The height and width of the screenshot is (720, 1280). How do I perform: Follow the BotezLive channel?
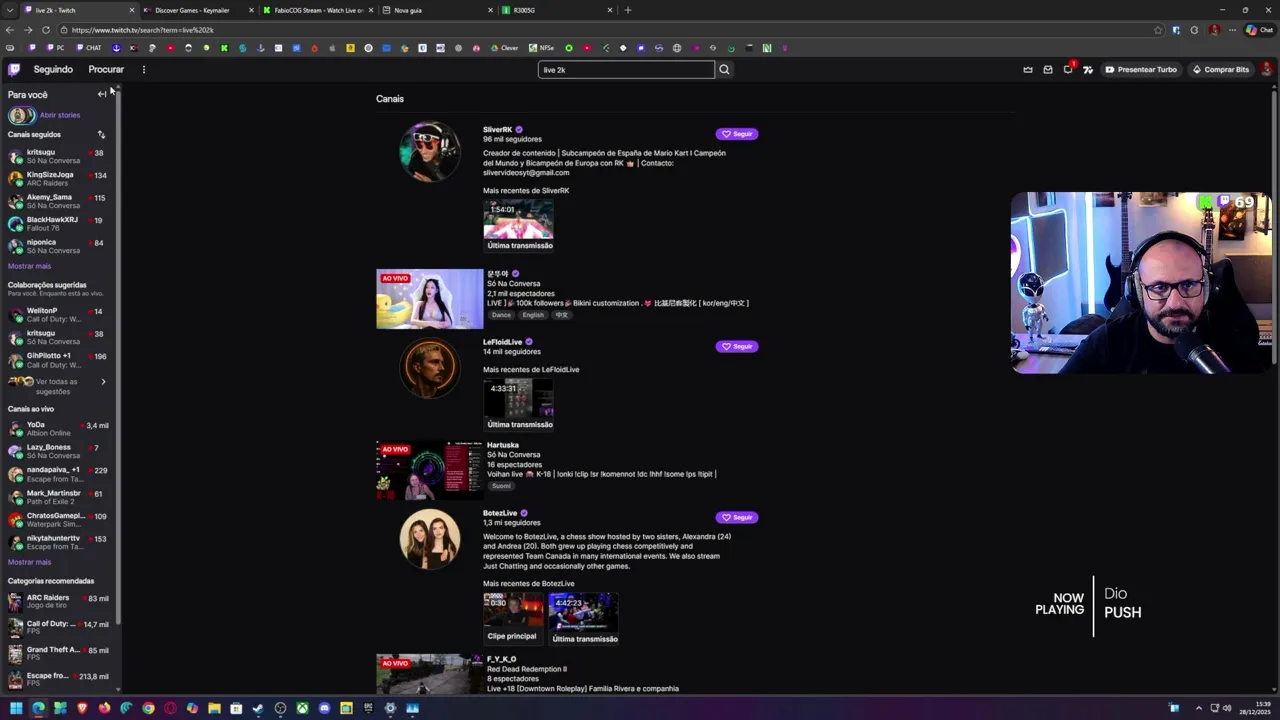pos(737,517)
